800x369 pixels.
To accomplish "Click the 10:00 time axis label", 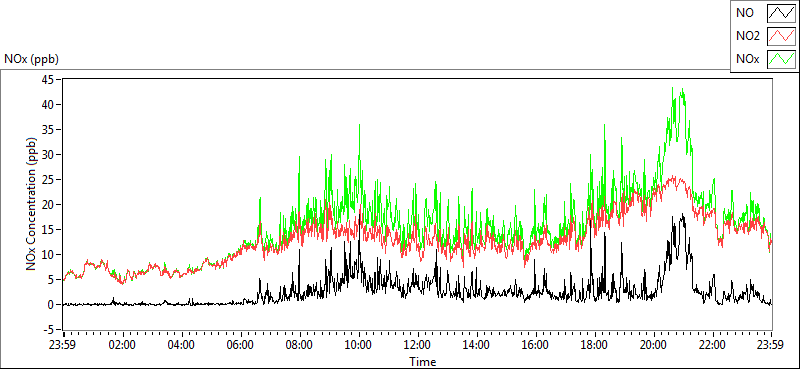I will [x=359, y=345].
